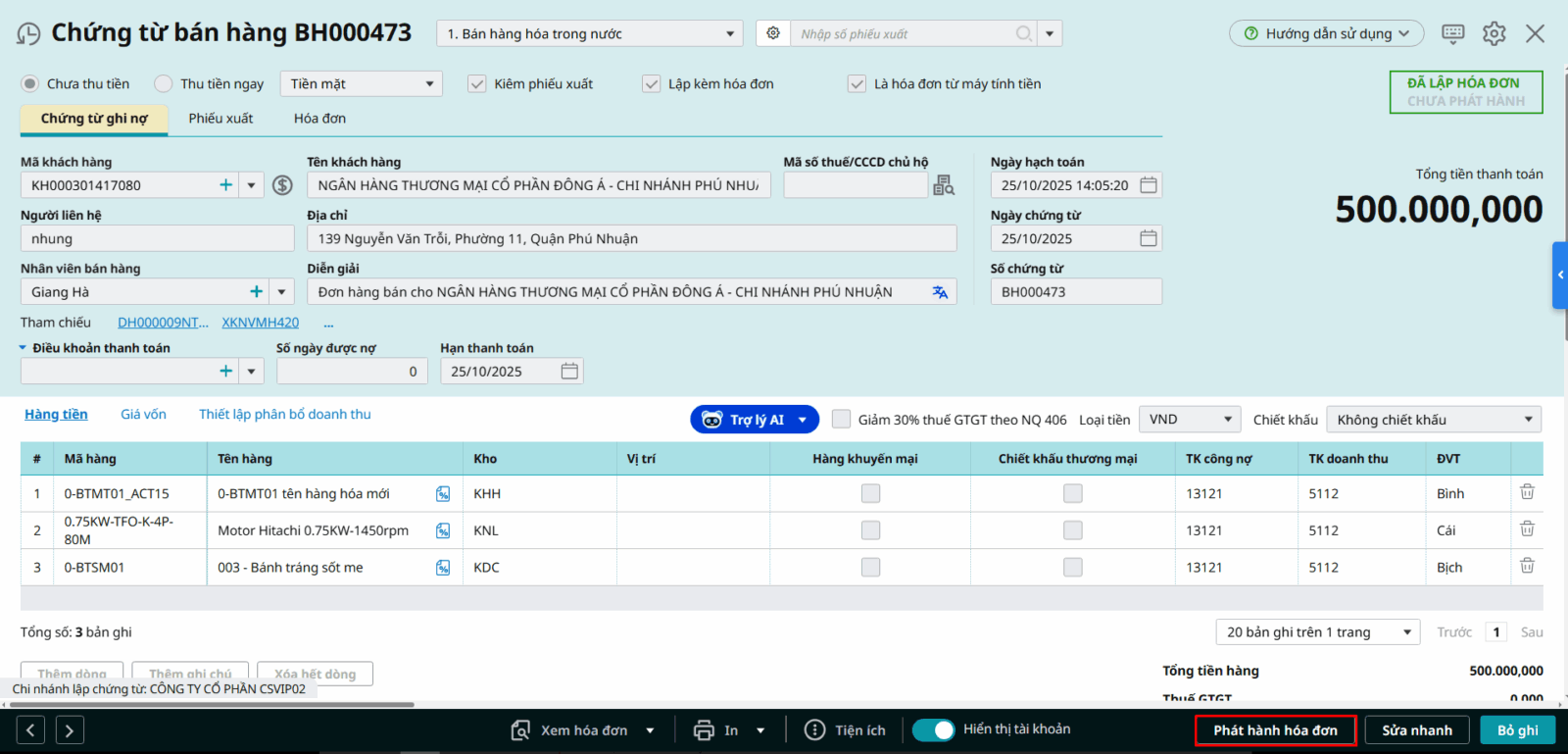Open reference link XKNVMH420
This screenshot has width=1568, height=754.
260,323
